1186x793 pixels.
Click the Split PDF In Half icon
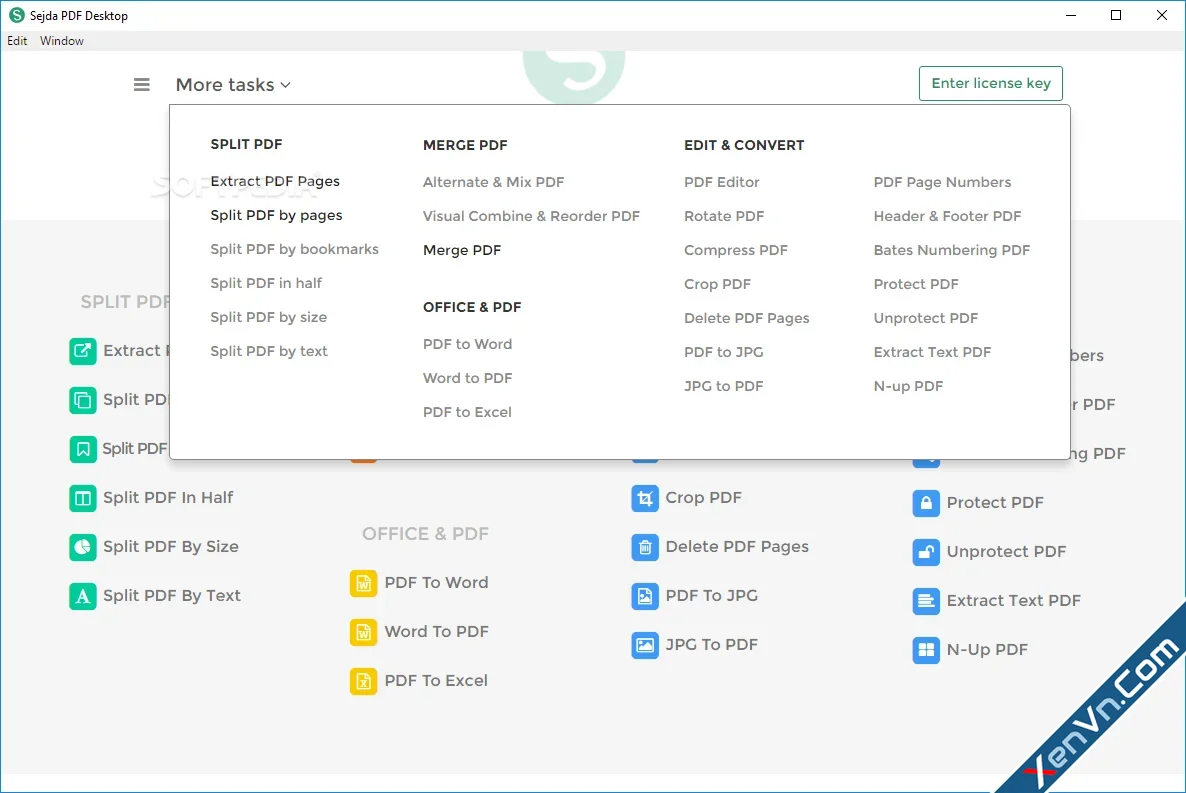pos(82,498)
